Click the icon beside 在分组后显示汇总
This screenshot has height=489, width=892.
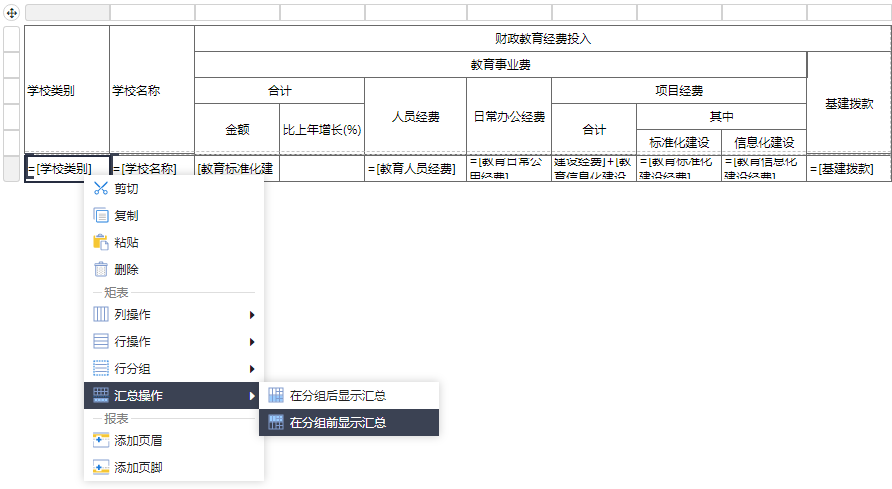click(276, 395)
